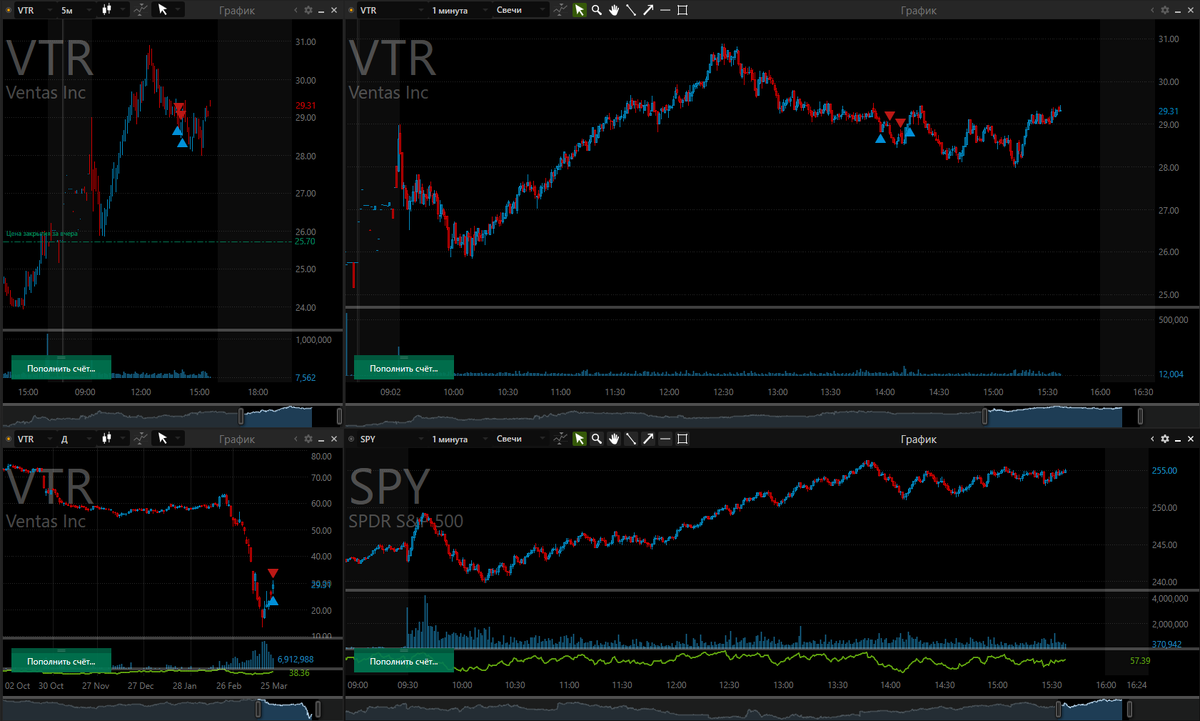This screenshot has width=1200, height=721.
Task: Select horizontal line tool in VTR 1 минута toolbar
Action: [665, 10]
